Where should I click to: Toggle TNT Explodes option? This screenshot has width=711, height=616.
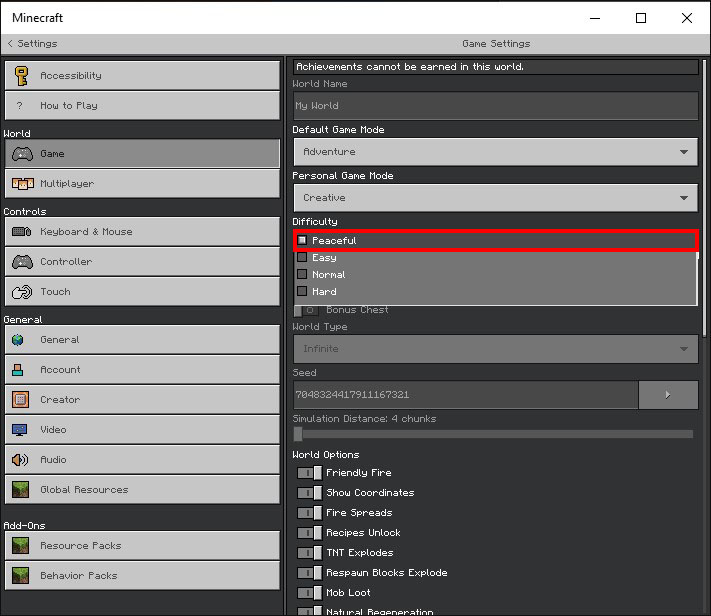[309, 553]
